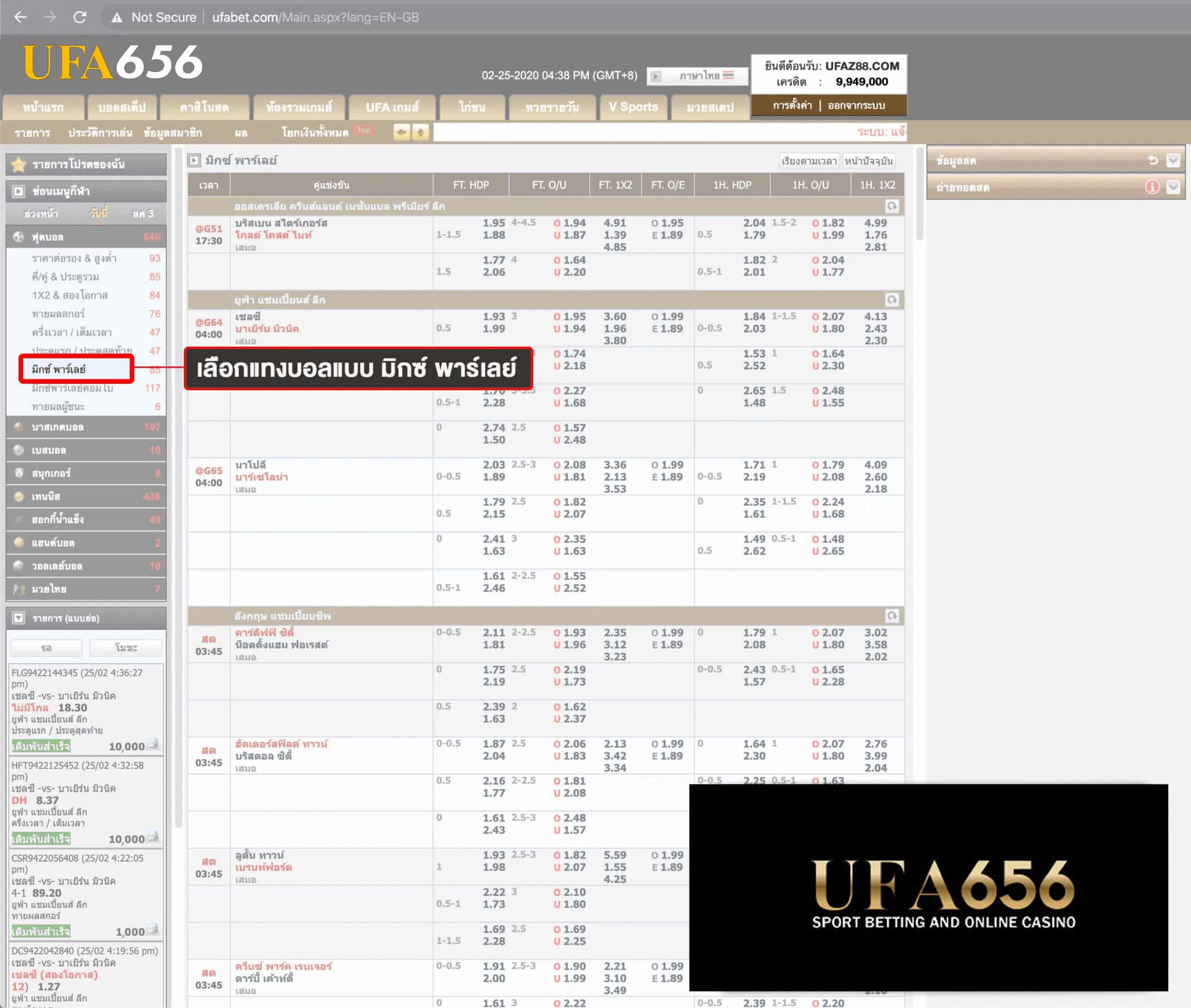The width and height of the screenshot is (1191, 1008).
Task: Open the คาสิโนสด tab
Action: (x=204, y=108)
